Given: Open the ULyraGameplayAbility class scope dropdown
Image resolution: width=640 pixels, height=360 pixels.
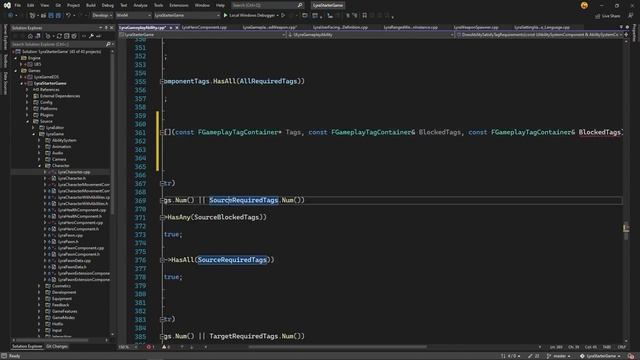Looking at the screenshot, I should pos(371,35).
